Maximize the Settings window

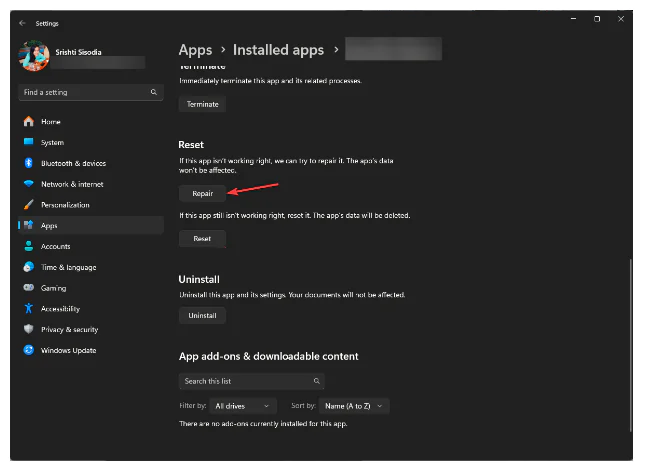click(597, 19)
